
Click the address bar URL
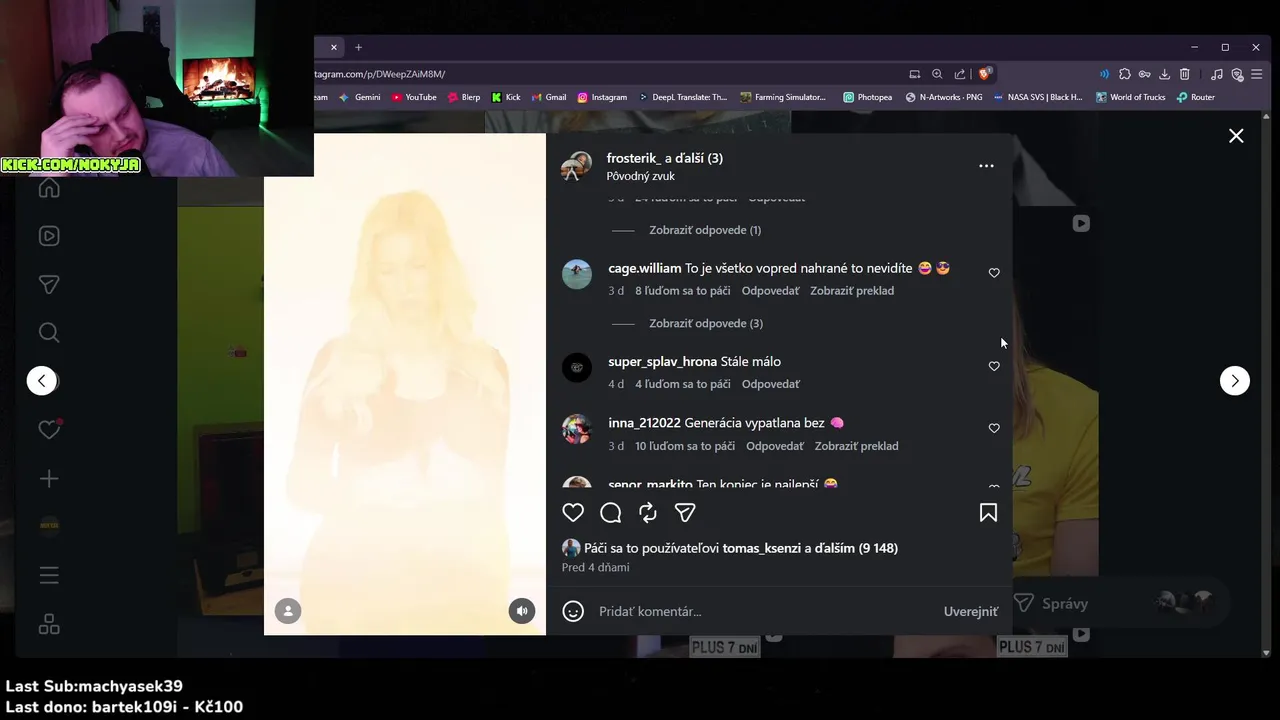380,74
